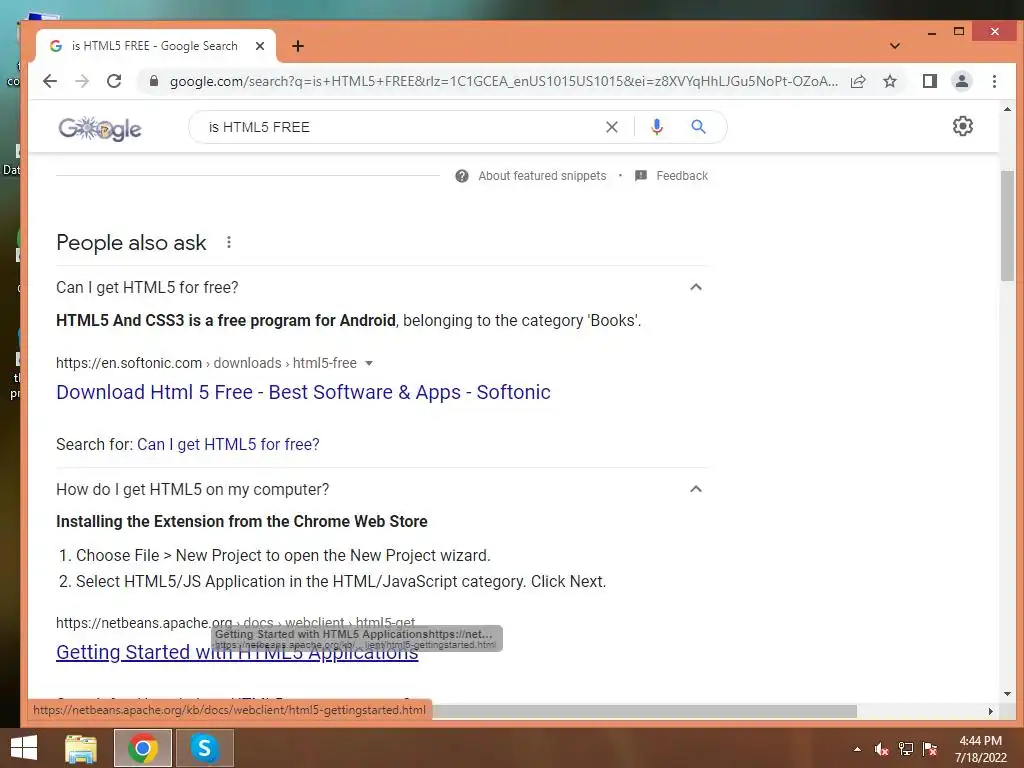Open the muted volume tray icon
This screenshot has width=1024, height=768.
[x=882, y=749]
